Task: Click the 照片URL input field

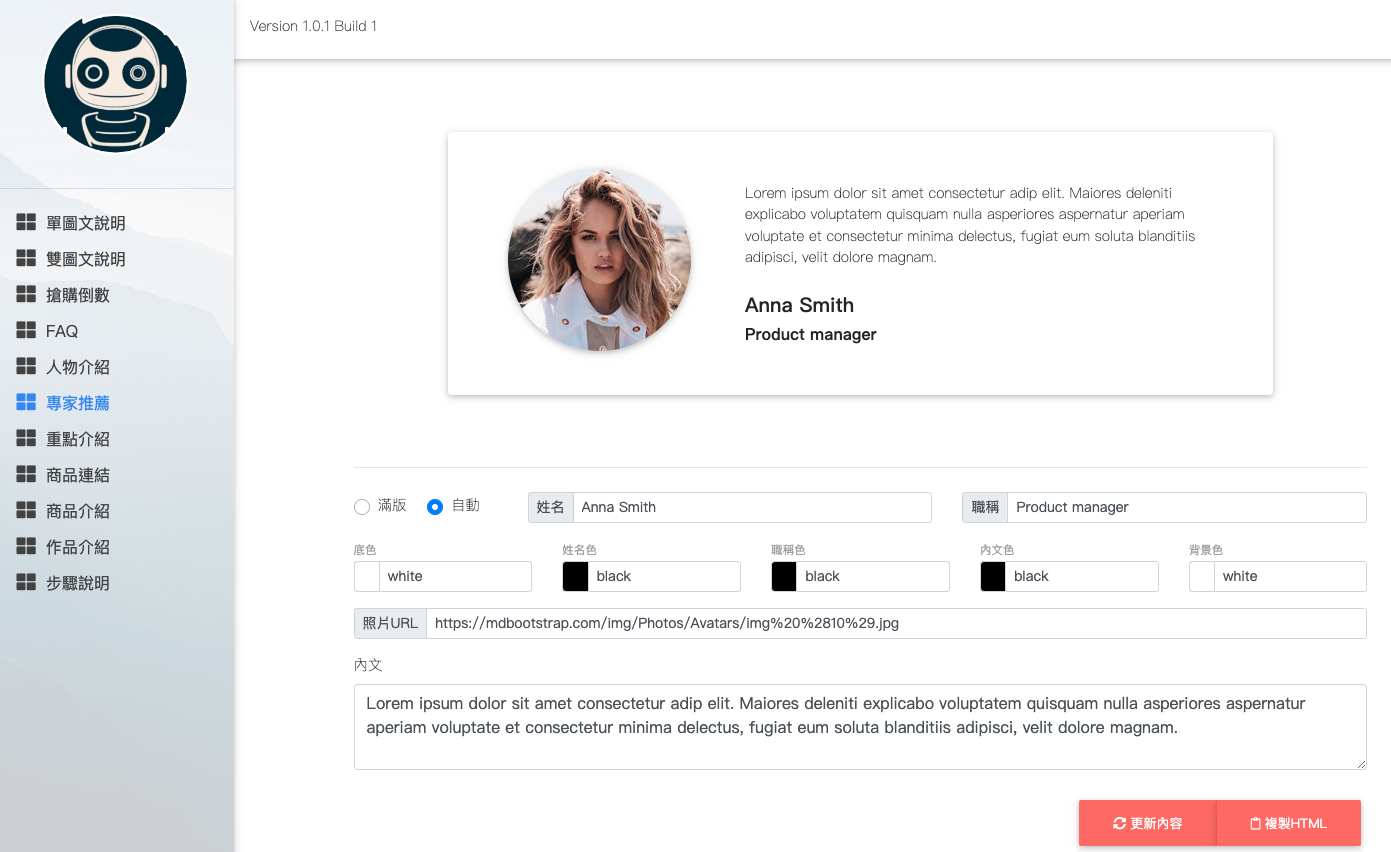Action: [895, 623]
